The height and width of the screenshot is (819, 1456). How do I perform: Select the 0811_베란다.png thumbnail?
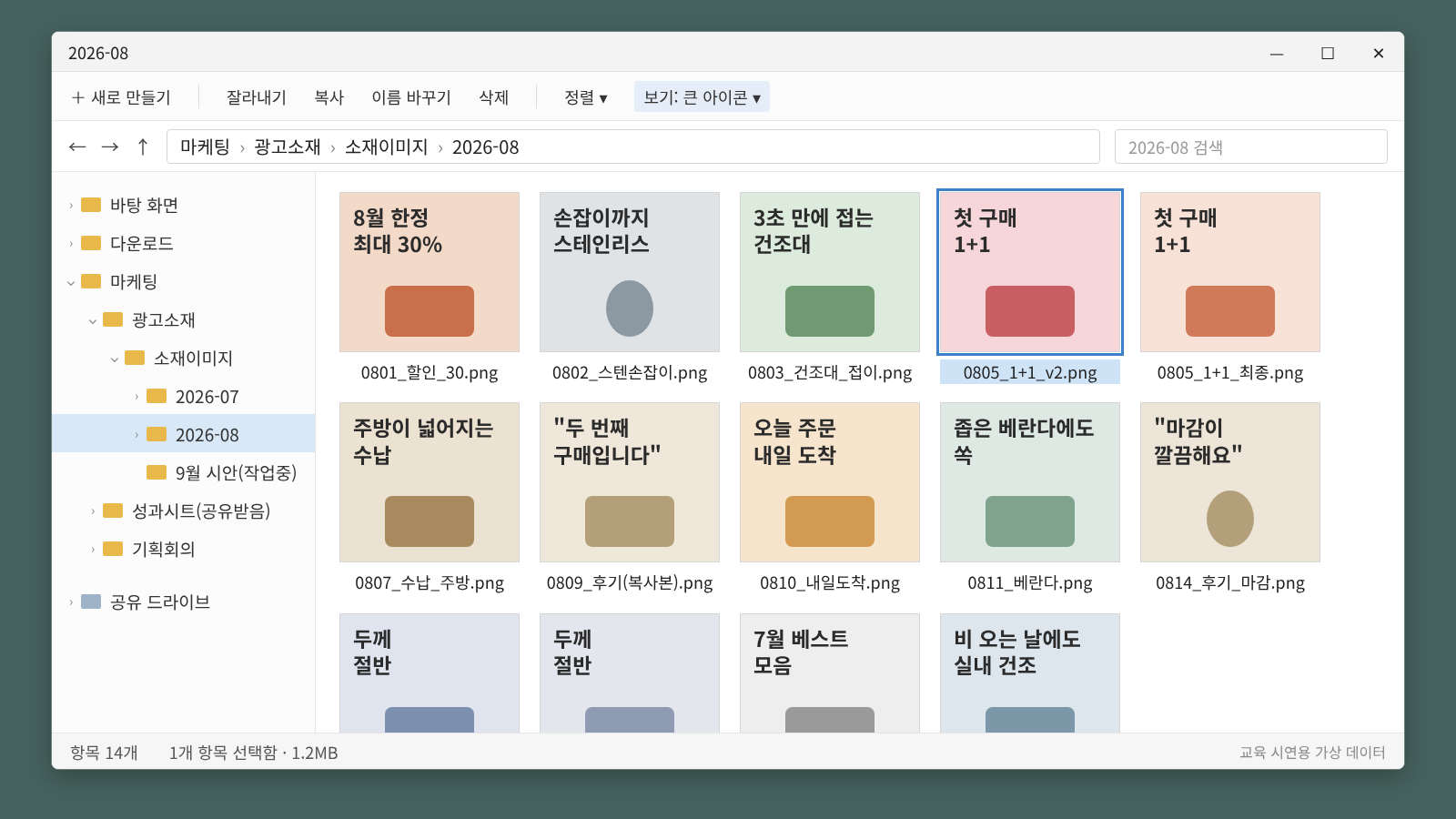pyautogui.click(x=1030, y=482)
